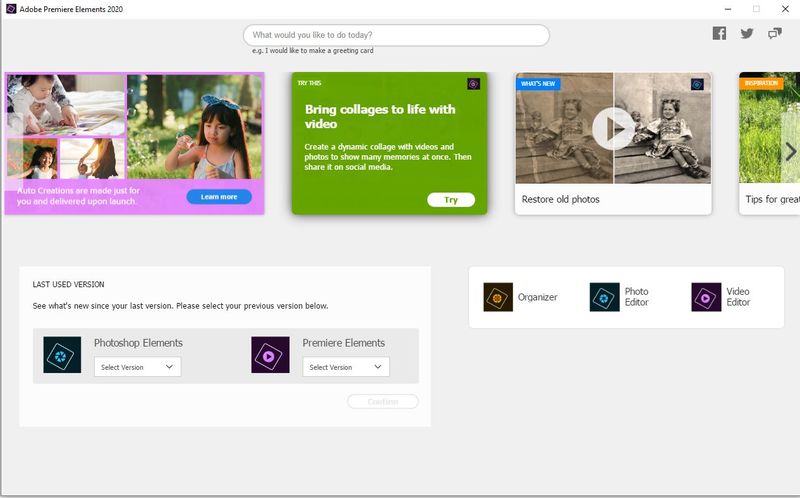Click Premiere Elements icon in Last Used Version
This screenshot has width=800, height=498.
click(x=270, y=355)
